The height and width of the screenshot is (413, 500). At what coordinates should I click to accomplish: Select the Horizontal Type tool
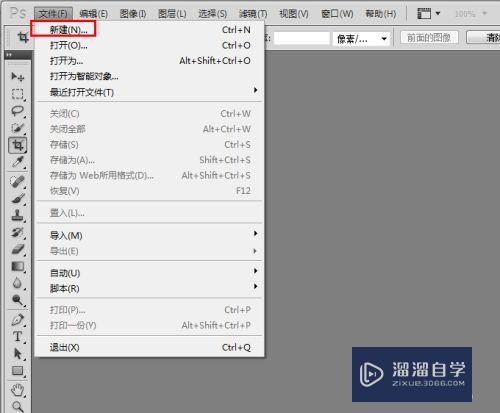click(17, 337)
